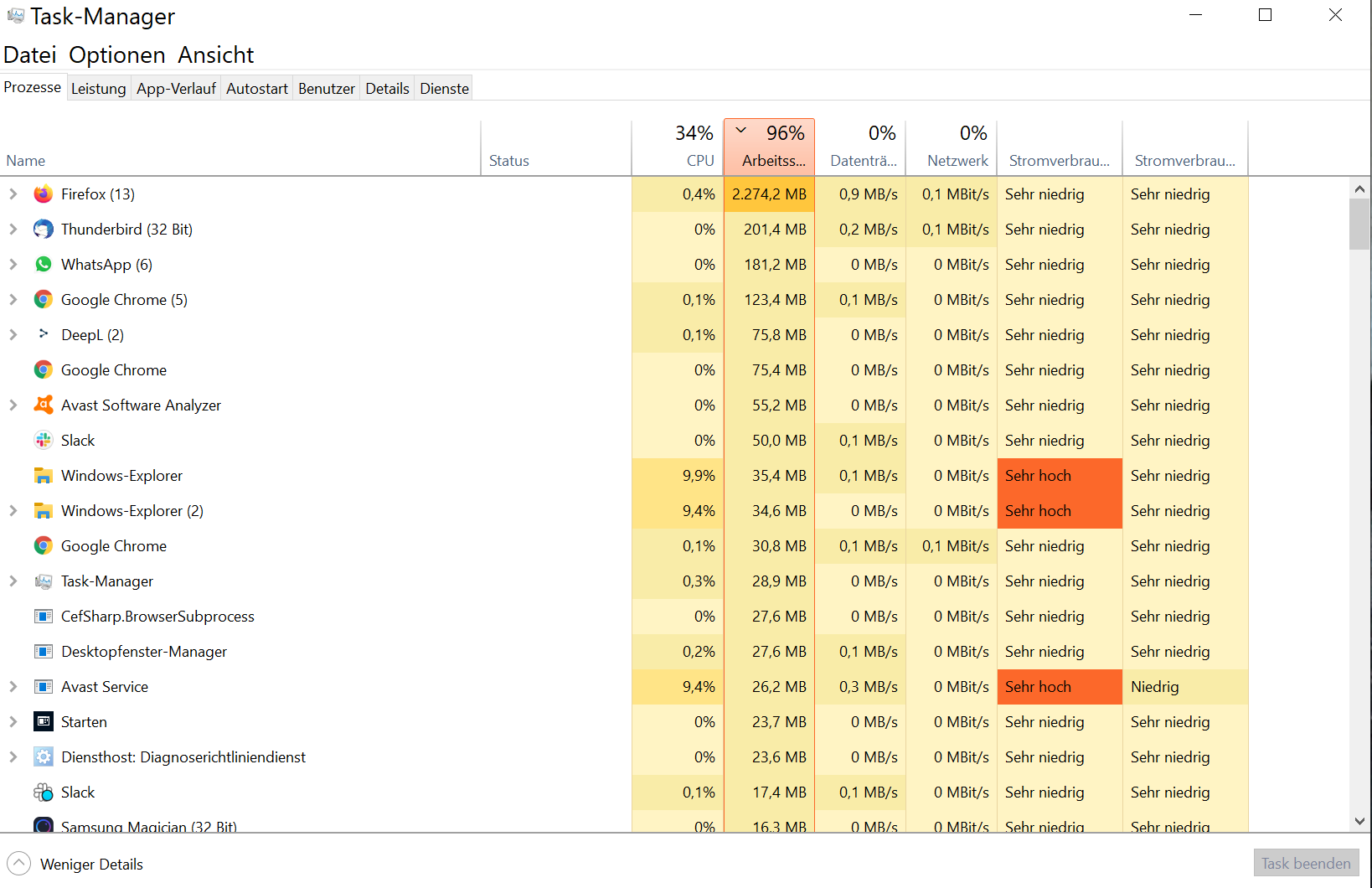Click Firefox memory value 2.274,2 MB
This screenshot has height=888, width=1372.
769,194
